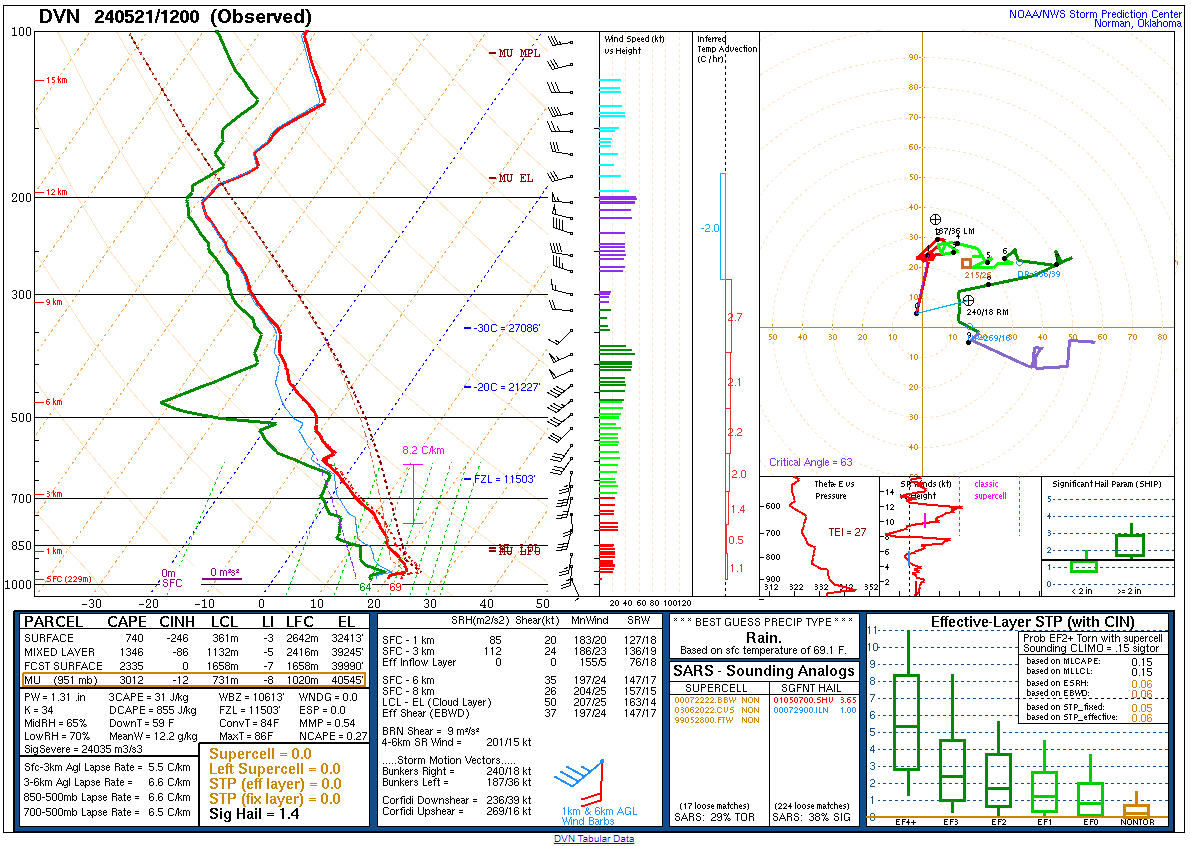The width and height of the screenshot is (1191, 846).
Task: Click the Bunkers right-mover marker labeled 240/18 RM
Action: click(967, 300)
